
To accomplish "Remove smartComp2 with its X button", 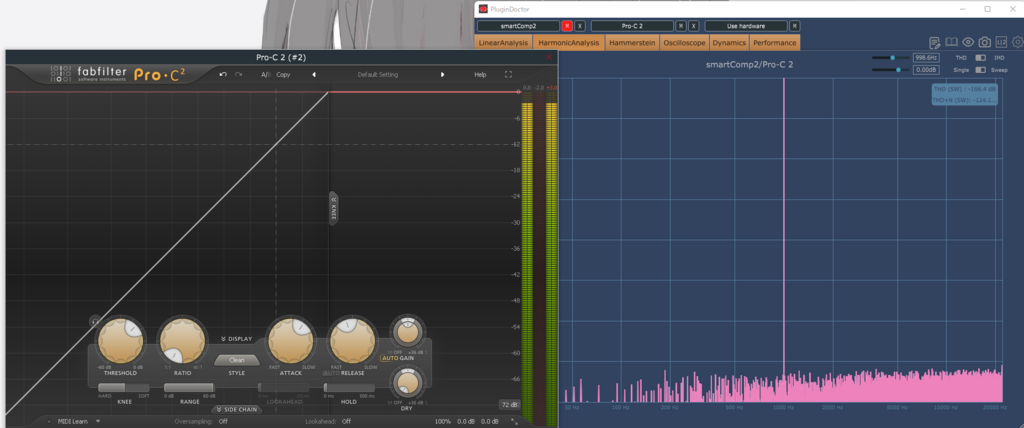I will coord(579,26).
